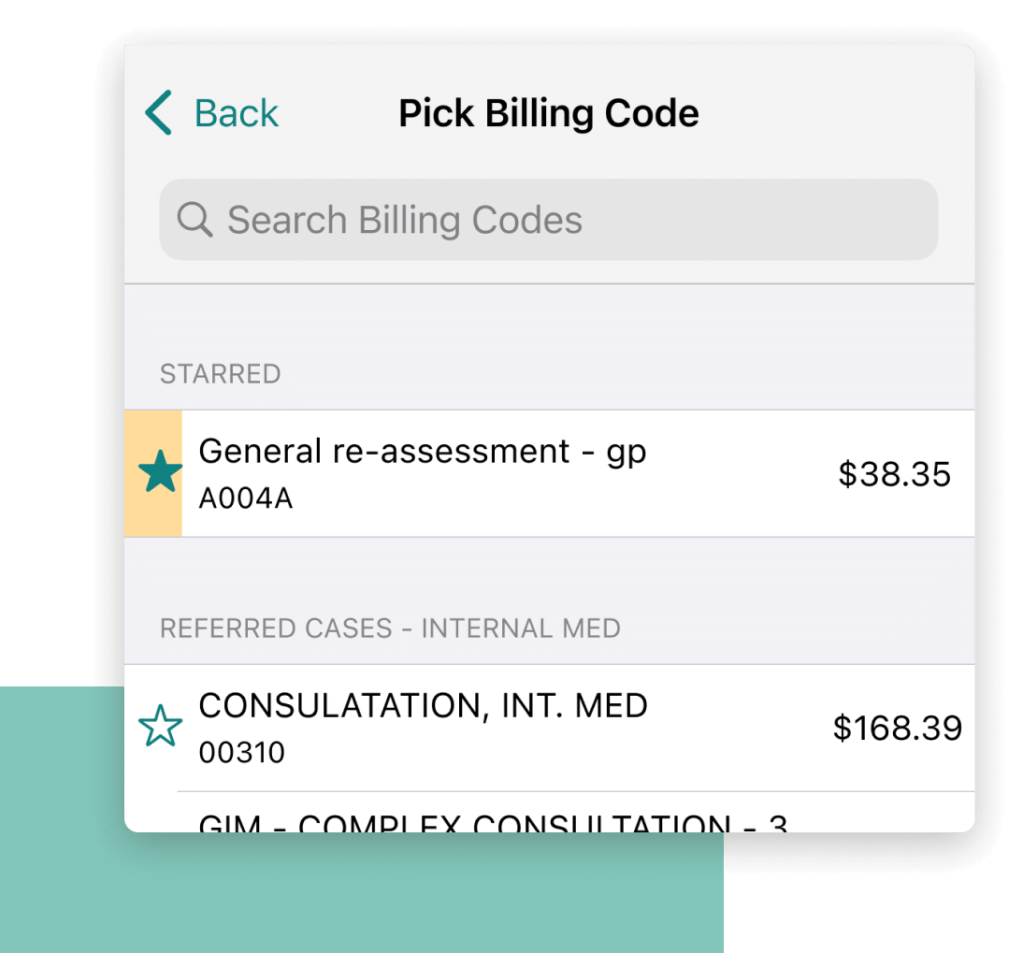
Task: Focus the Search Billing Codes field
Action: point(548,220)
